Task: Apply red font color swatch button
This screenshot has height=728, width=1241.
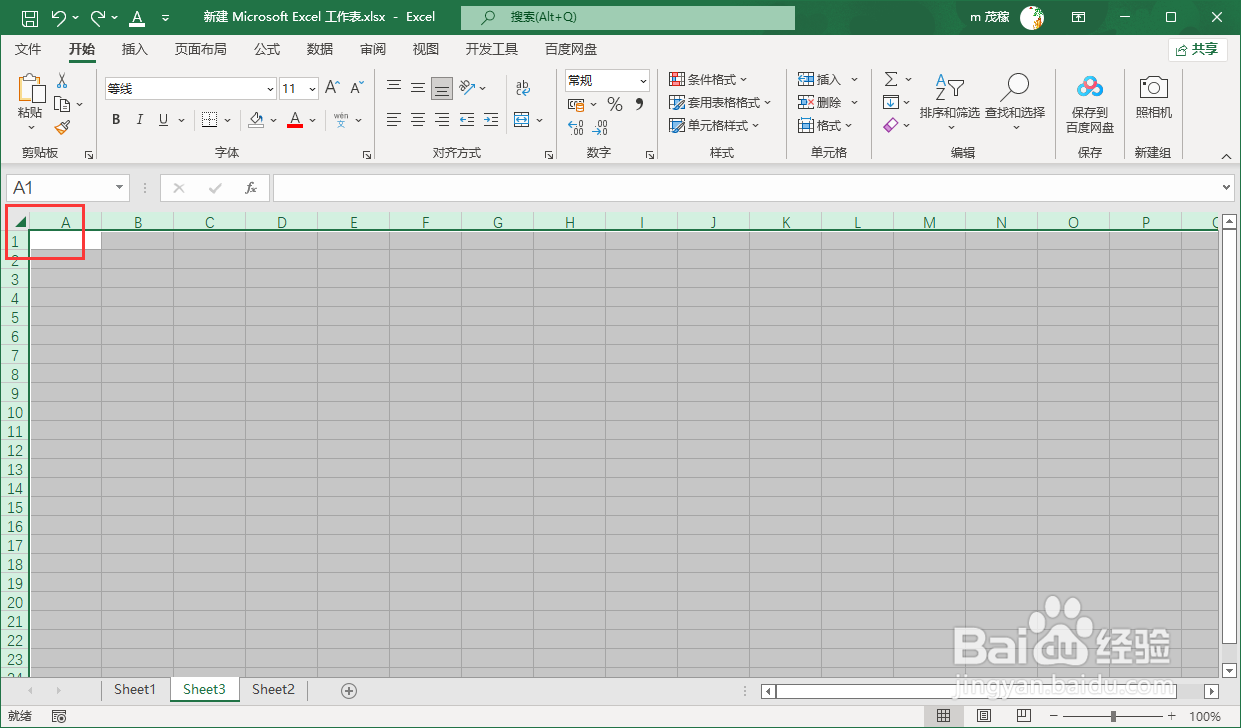Action: point(295,120)
